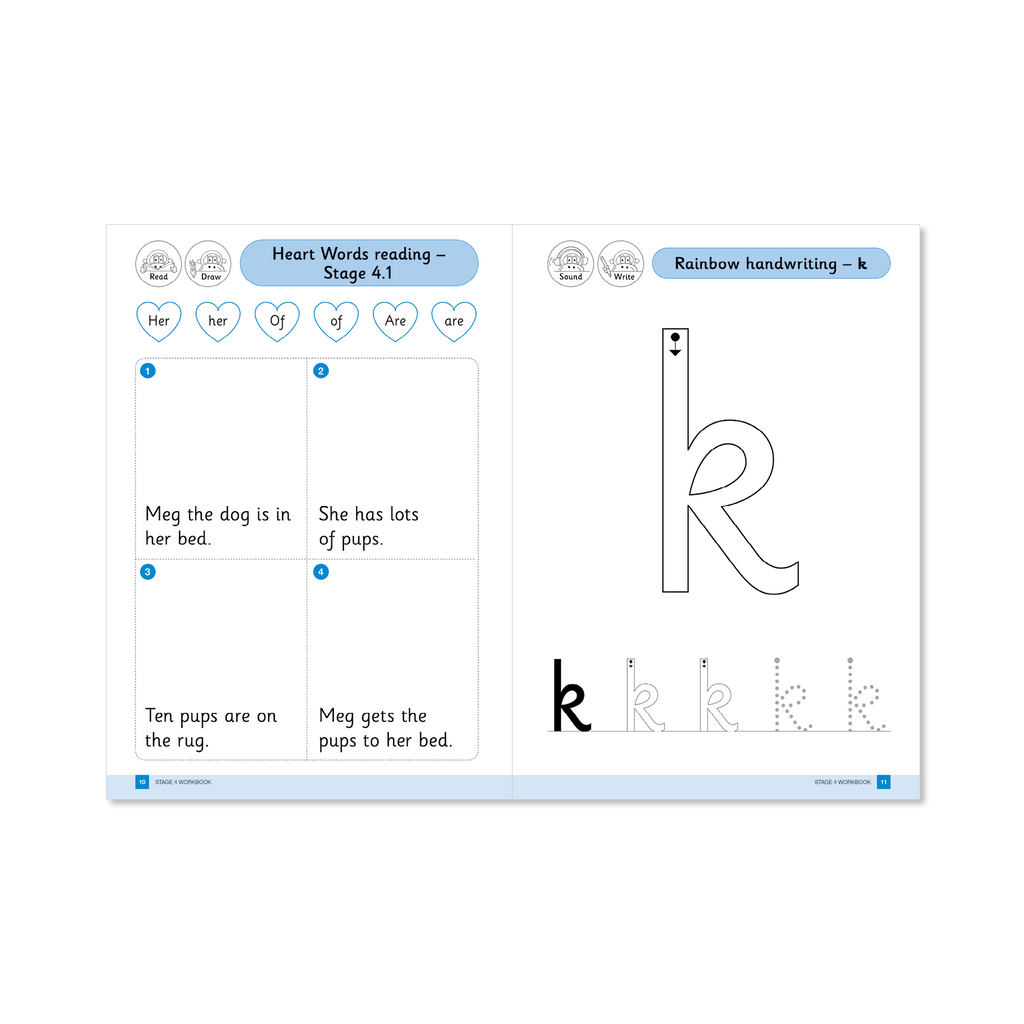
Task: Click the first small outlined k
Action: point(645,695)
